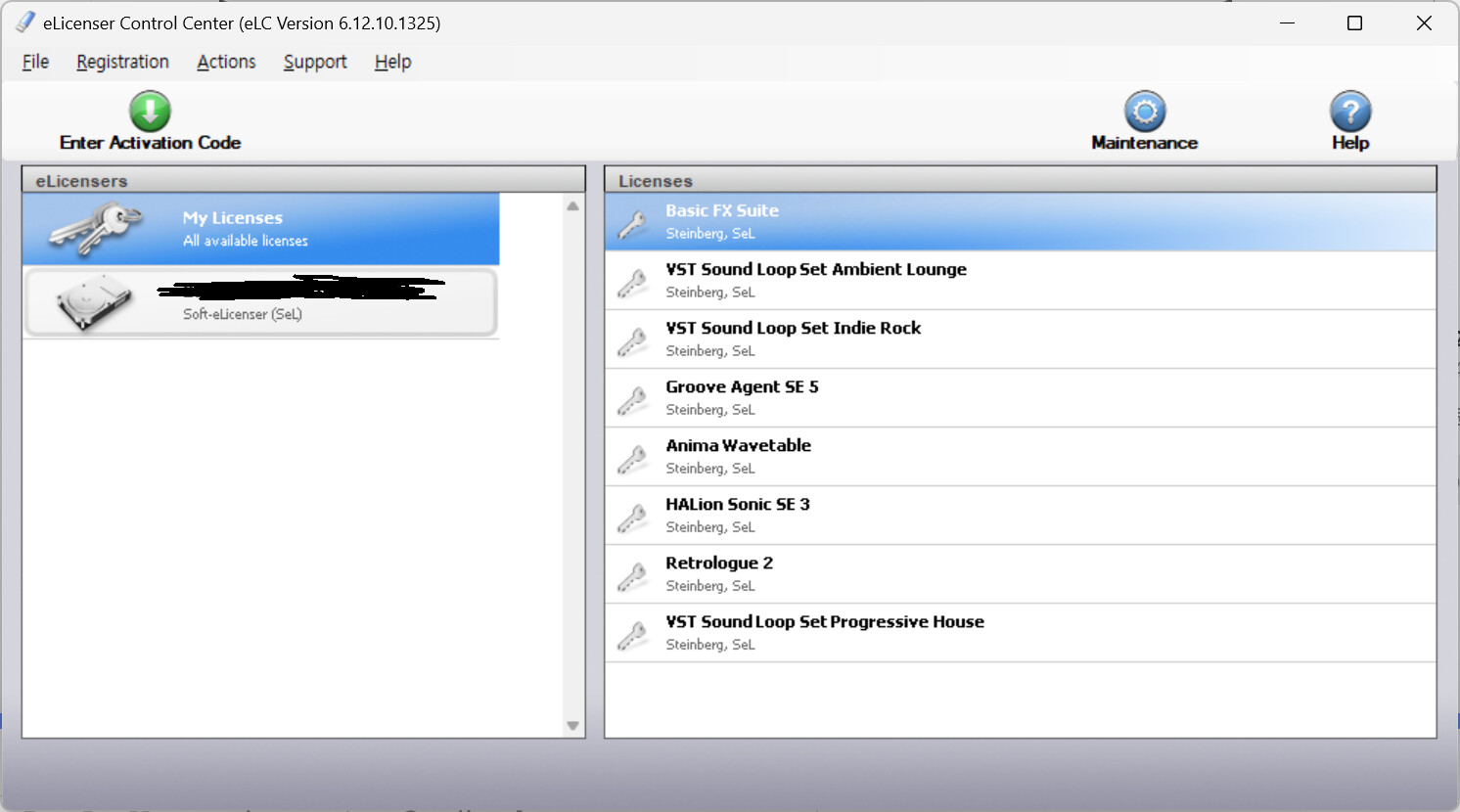Select the Soft-eLicenser (SeL) text

click(243, 314)
